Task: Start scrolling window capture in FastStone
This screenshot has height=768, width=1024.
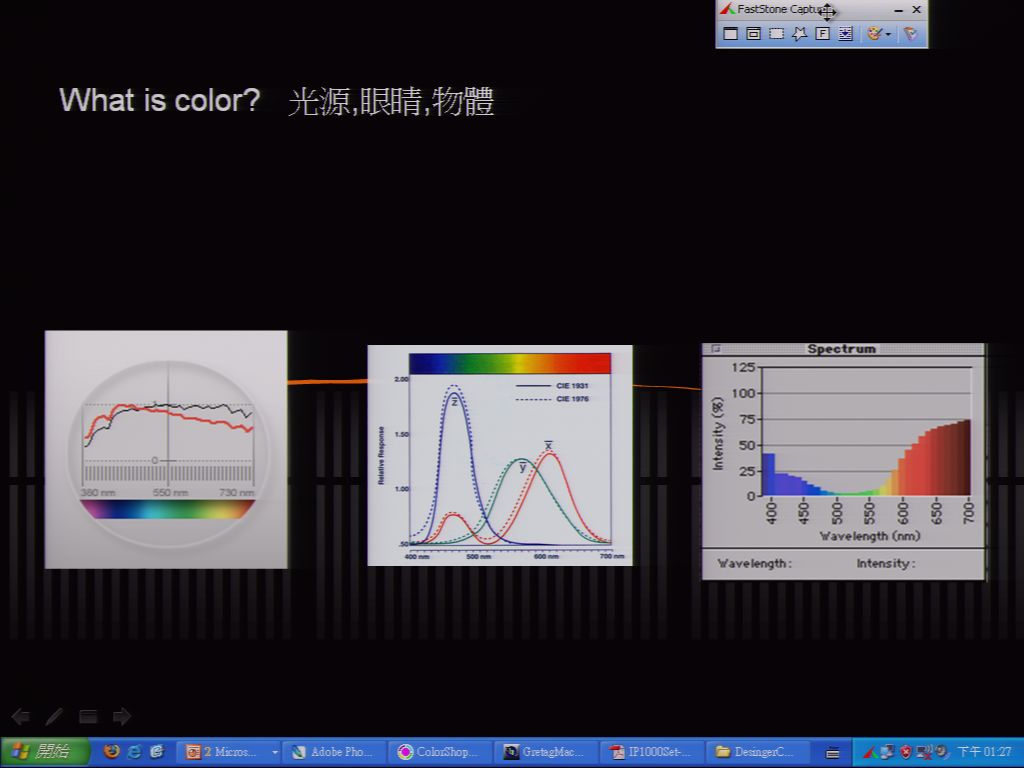Action: click(846, 34)
